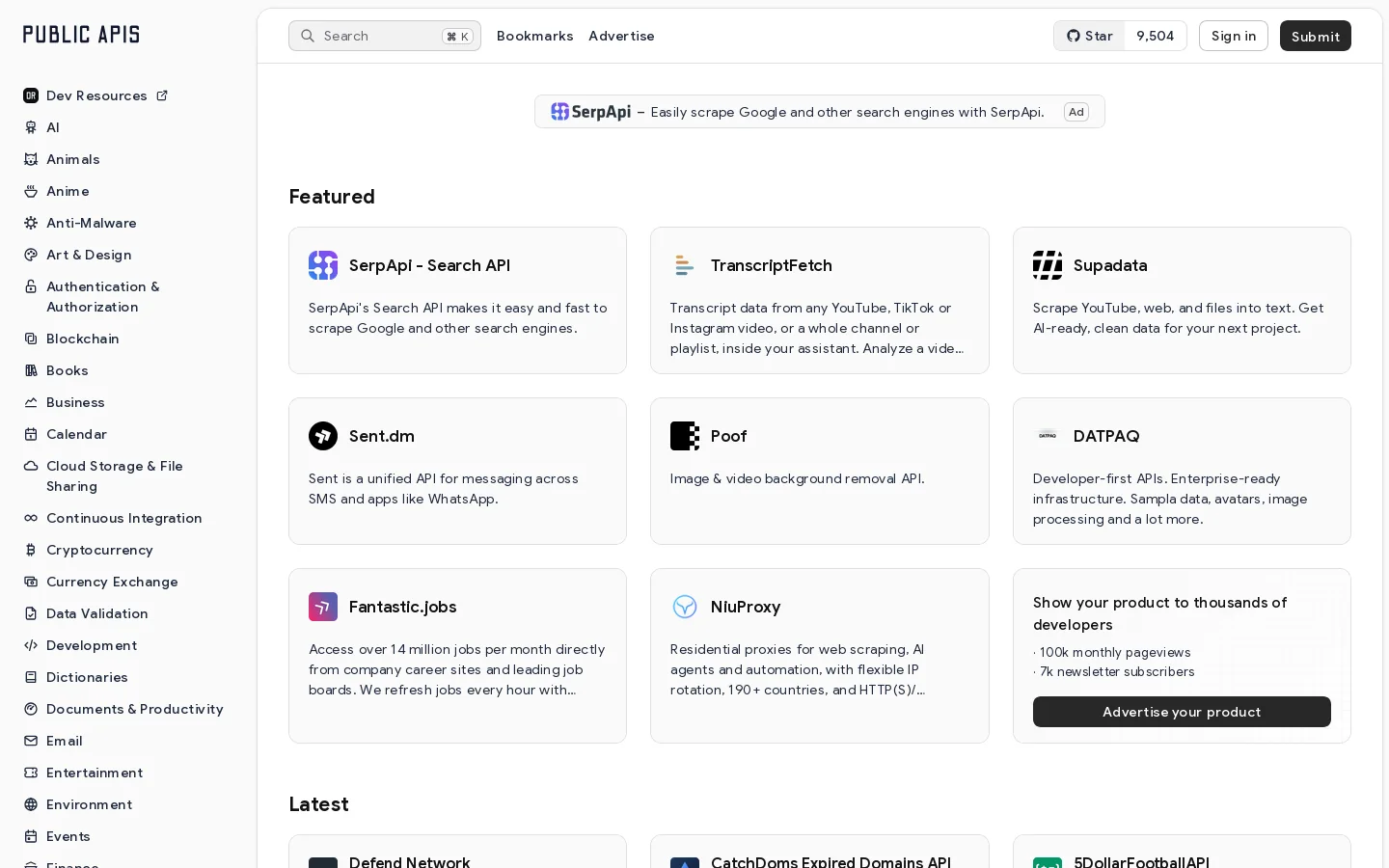Click the Fantastic.jobs logo icon
The width and height of the screenshot is (1389, 868).
(323, 607)
